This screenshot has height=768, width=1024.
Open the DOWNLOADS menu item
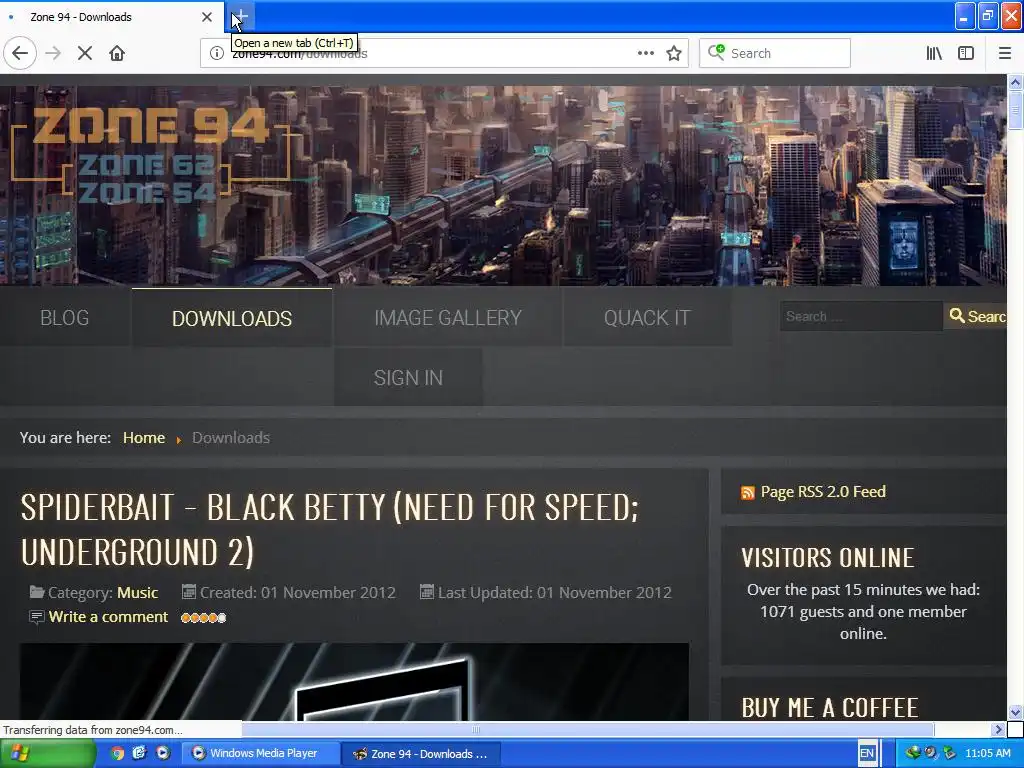(232, 318)
